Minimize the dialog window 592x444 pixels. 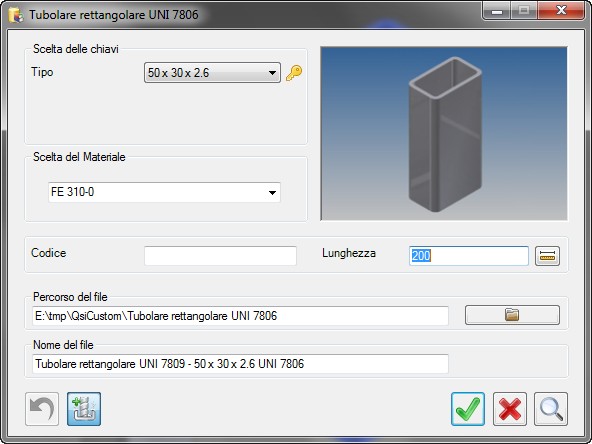(497, 10)
